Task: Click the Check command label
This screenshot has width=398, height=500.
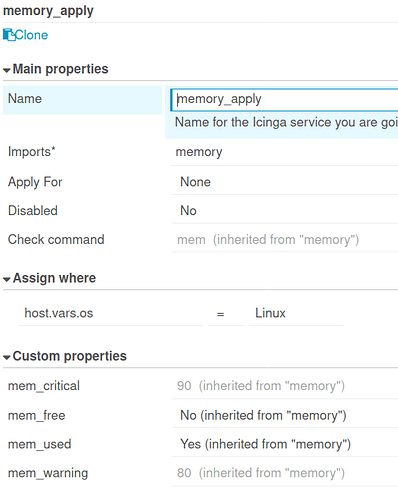Action: coord(56,240)
